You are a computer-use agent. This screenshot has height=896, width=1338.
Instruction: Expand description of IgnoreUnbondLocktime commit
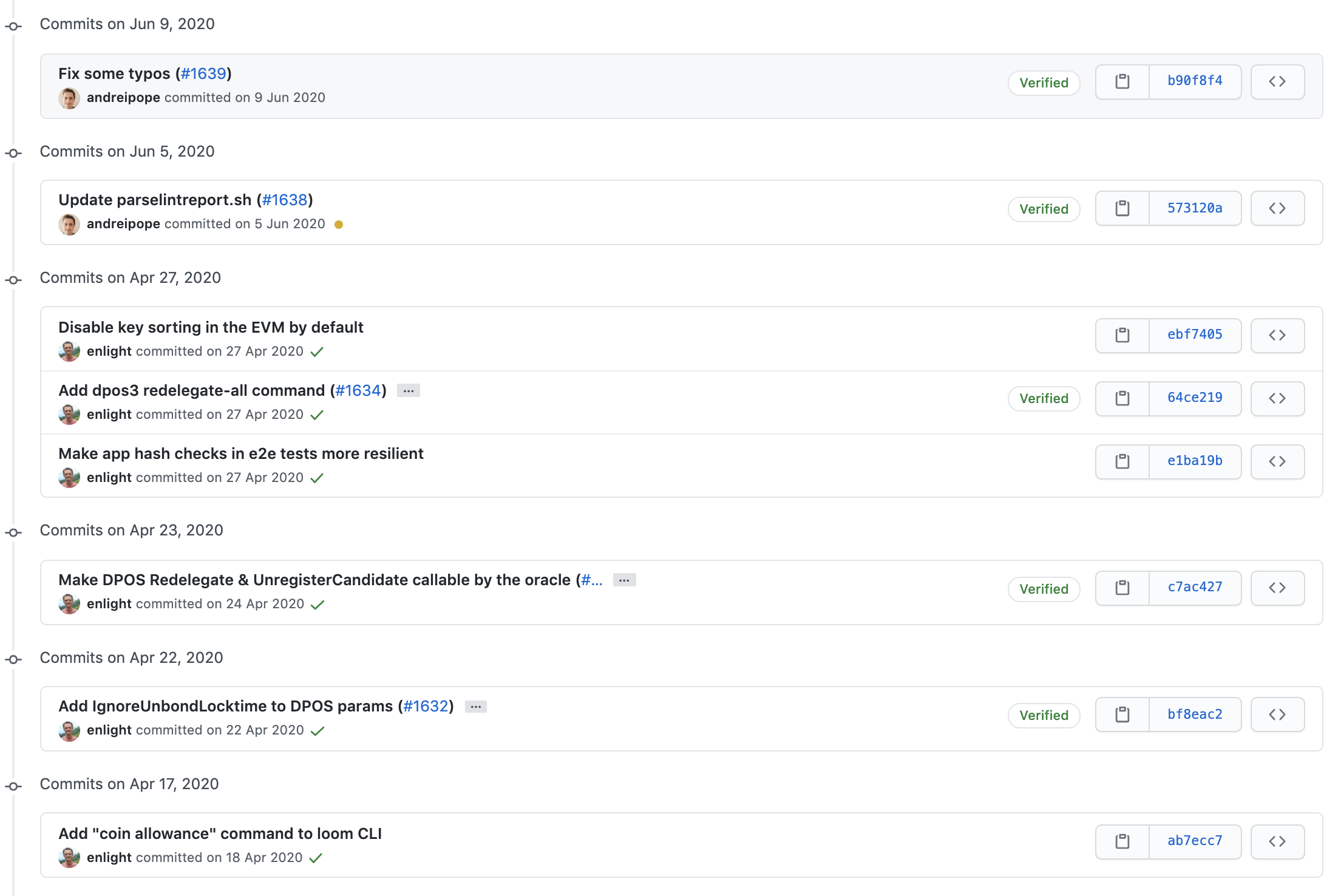pos(476,707)
